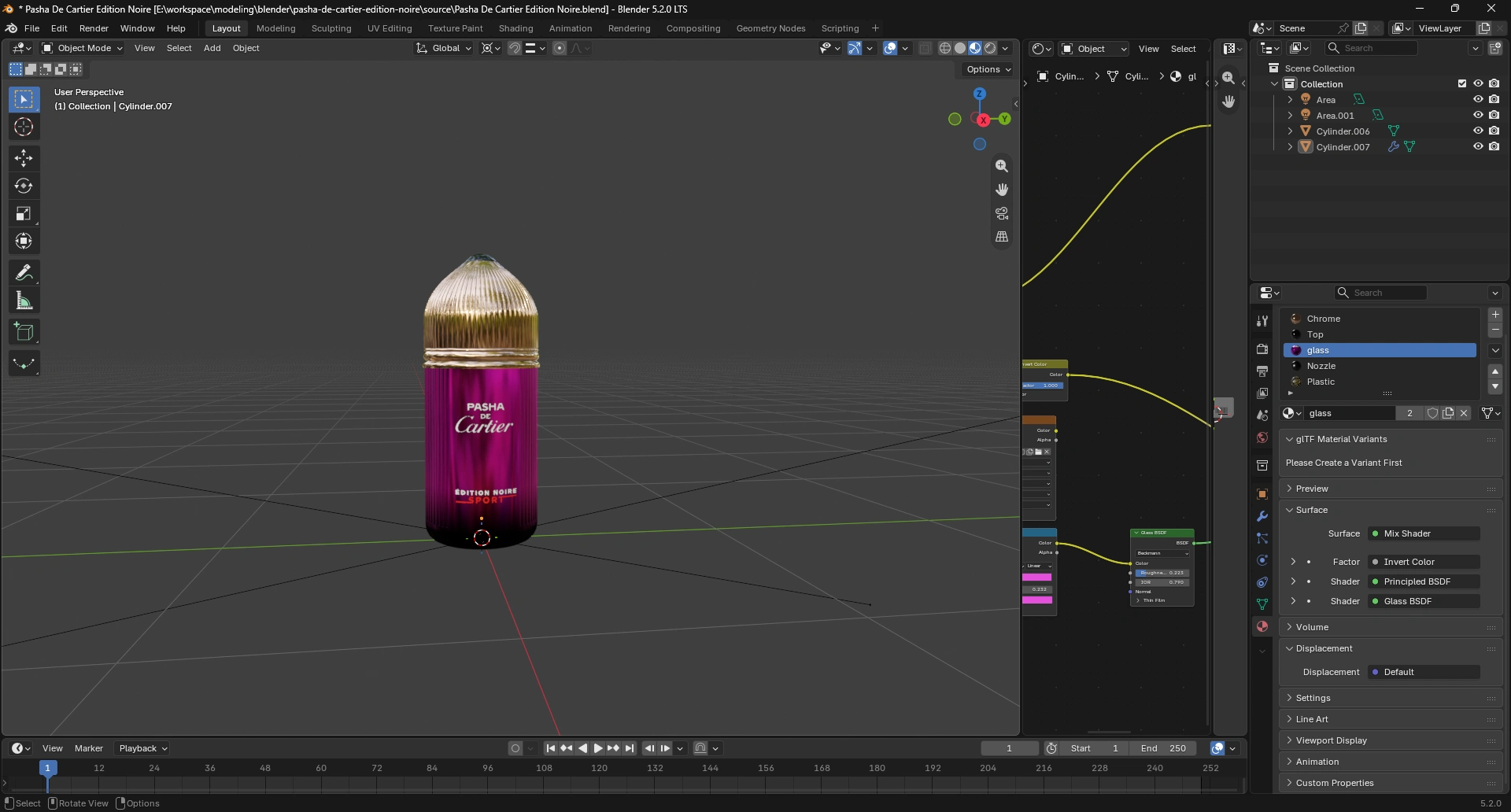
Task: Move the material slot up
Action: point(1495,371)
